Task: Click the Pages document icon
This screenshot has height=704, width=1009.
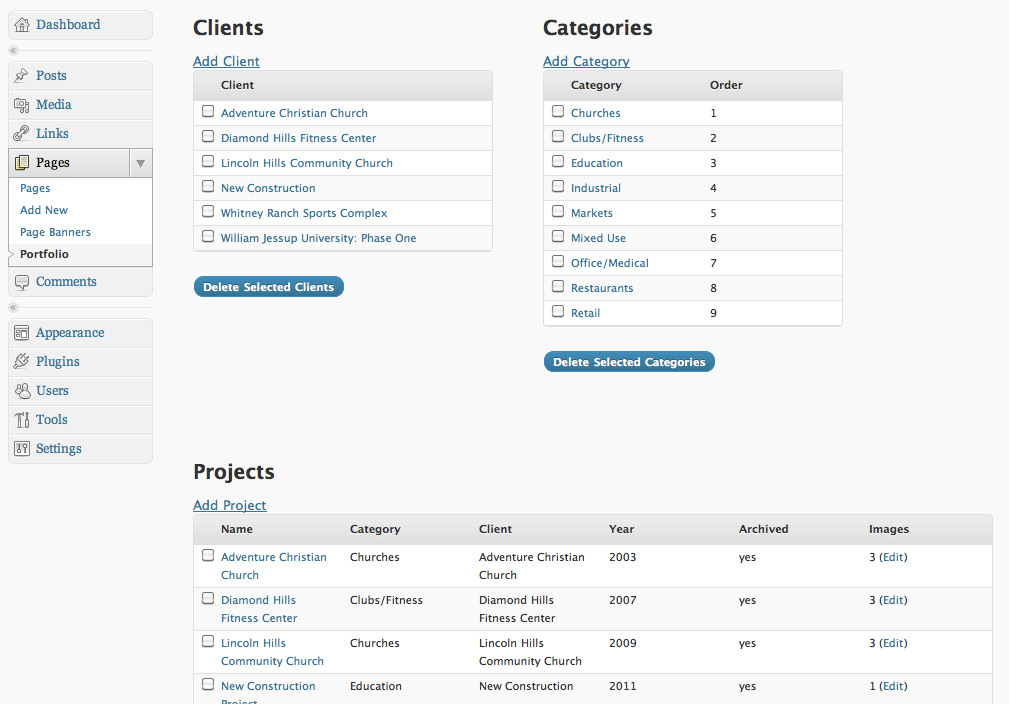Action: click(21, 162)
